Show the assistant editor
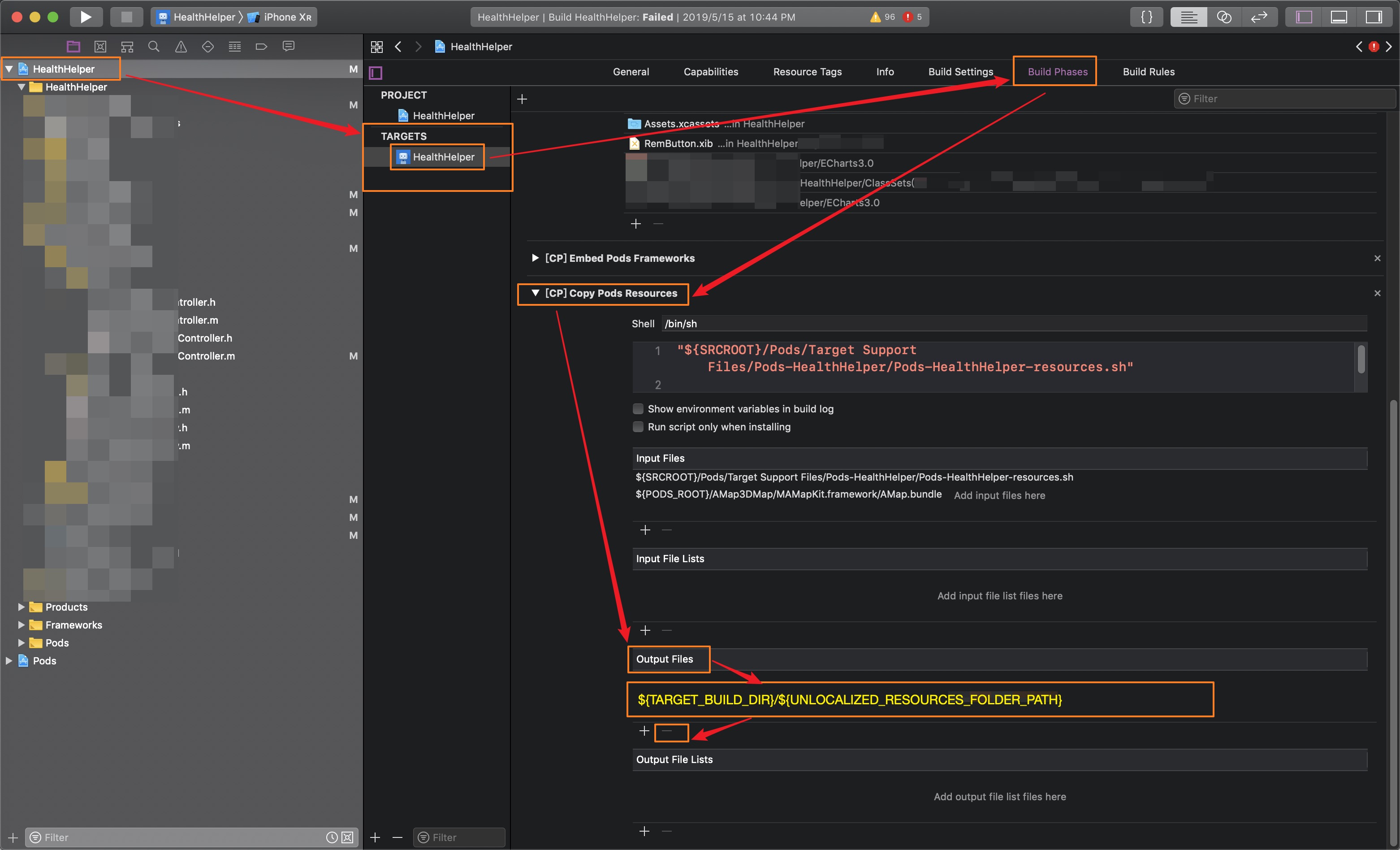 pyautogui.click(x=1224, y=17)
